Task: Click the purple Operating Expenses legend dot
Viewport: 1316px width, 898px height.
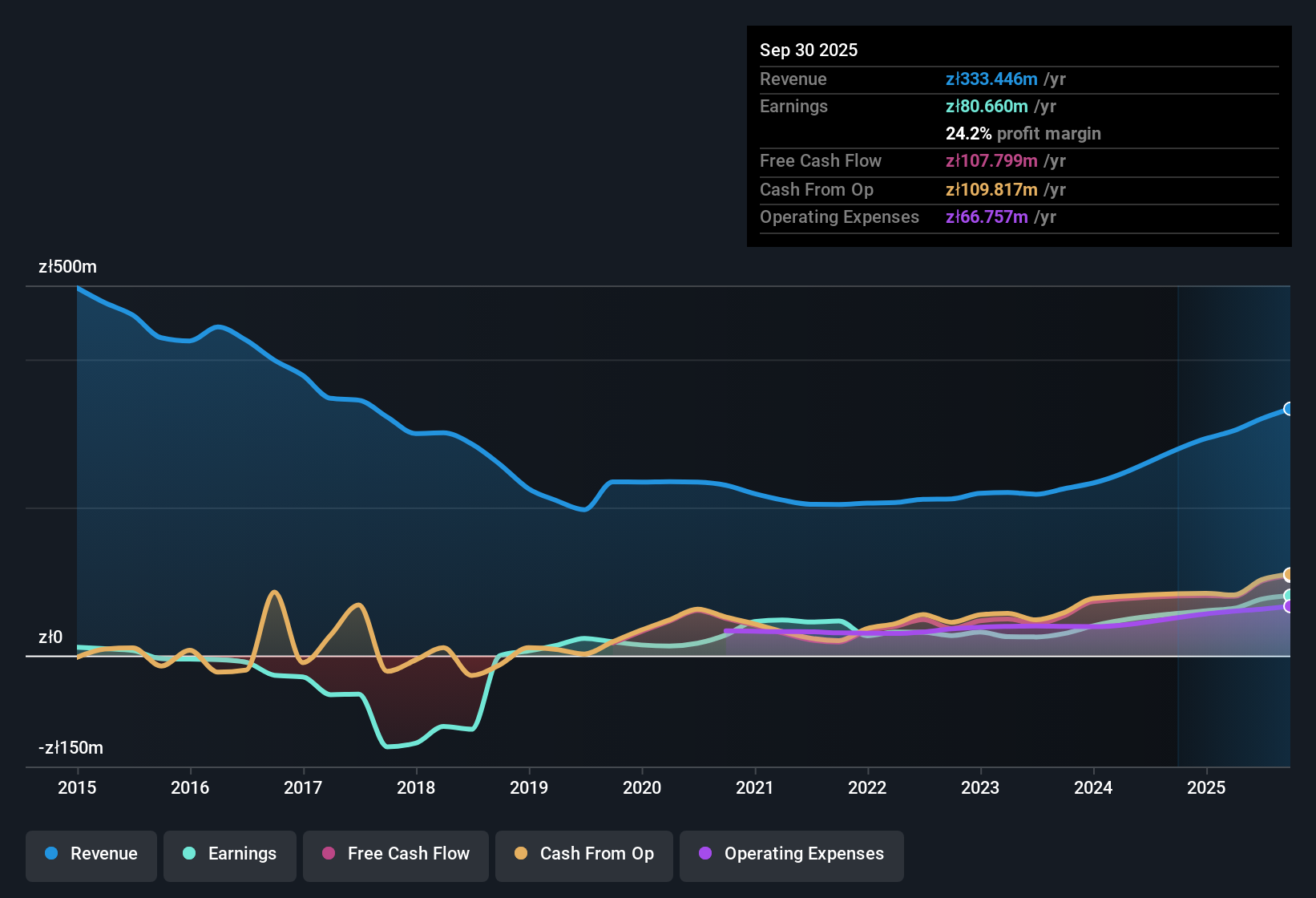Action: tap(705, 854)
